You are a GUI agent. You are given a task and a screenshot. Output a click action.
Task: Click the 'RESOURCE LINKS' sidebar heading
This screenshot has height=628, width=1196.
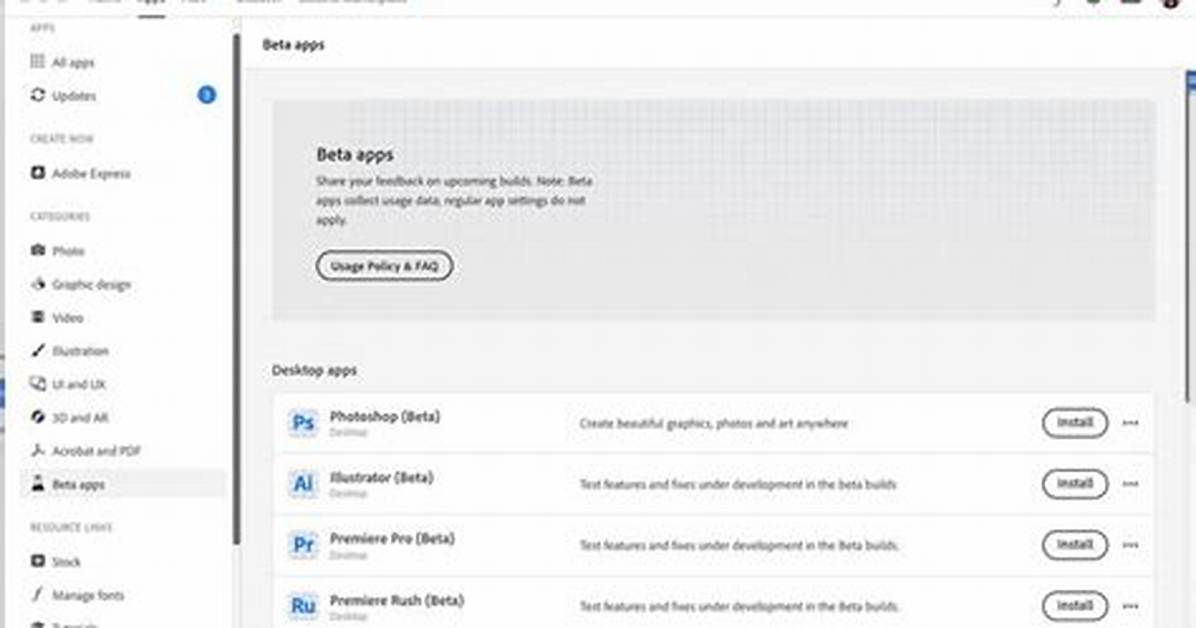(71, 527)
